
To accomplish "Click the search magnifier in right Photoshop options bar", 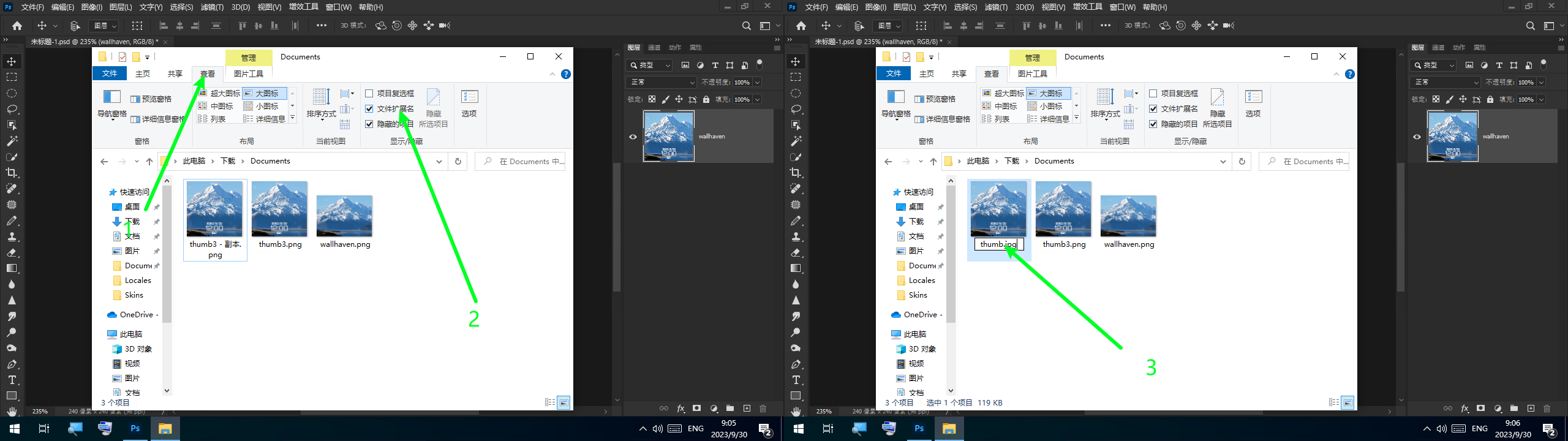I will click(x=1530, y=26).
